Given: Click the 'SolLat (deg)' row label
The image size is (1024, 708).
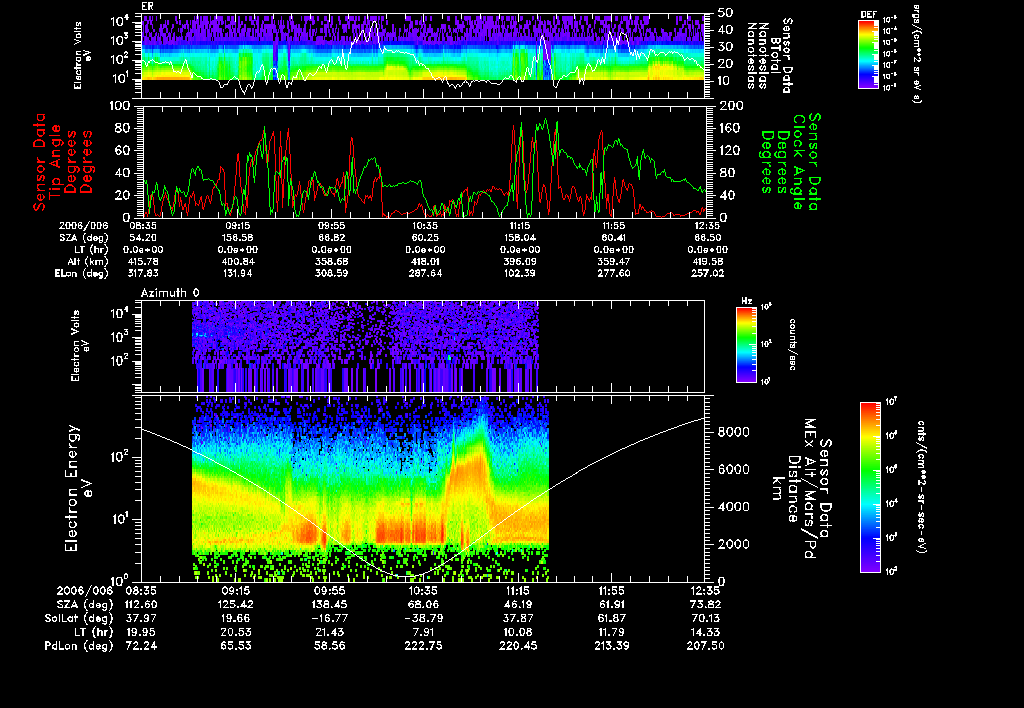Looking at the screenshot, I should 78,618.
